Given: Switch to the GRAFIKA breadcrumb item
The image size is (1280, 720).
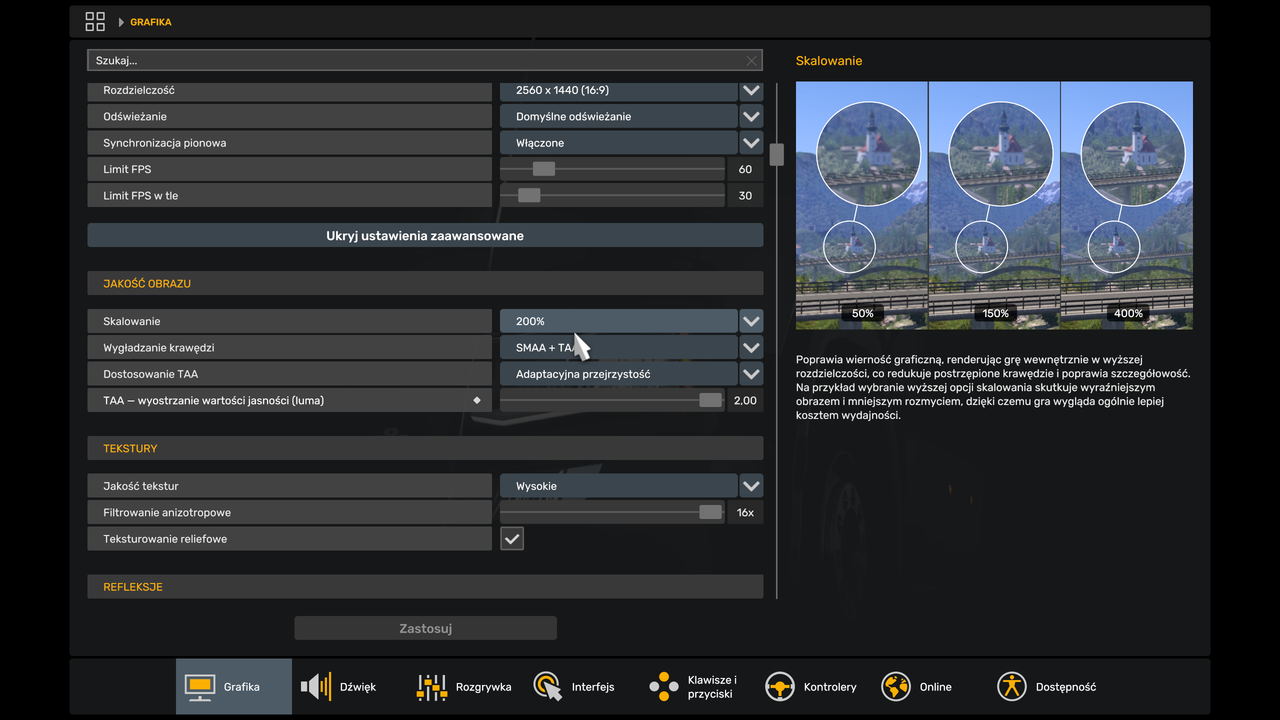Looking at the screenshot, I should coord(151,21).
